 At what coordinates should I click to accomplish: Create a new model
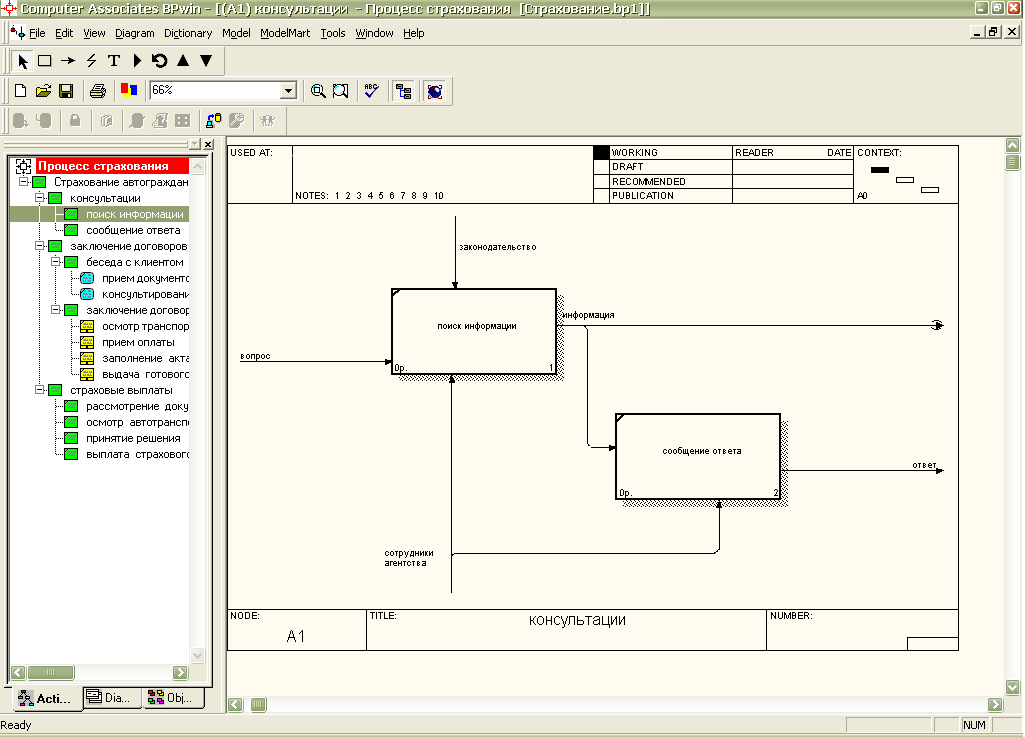tap(20, 91)
